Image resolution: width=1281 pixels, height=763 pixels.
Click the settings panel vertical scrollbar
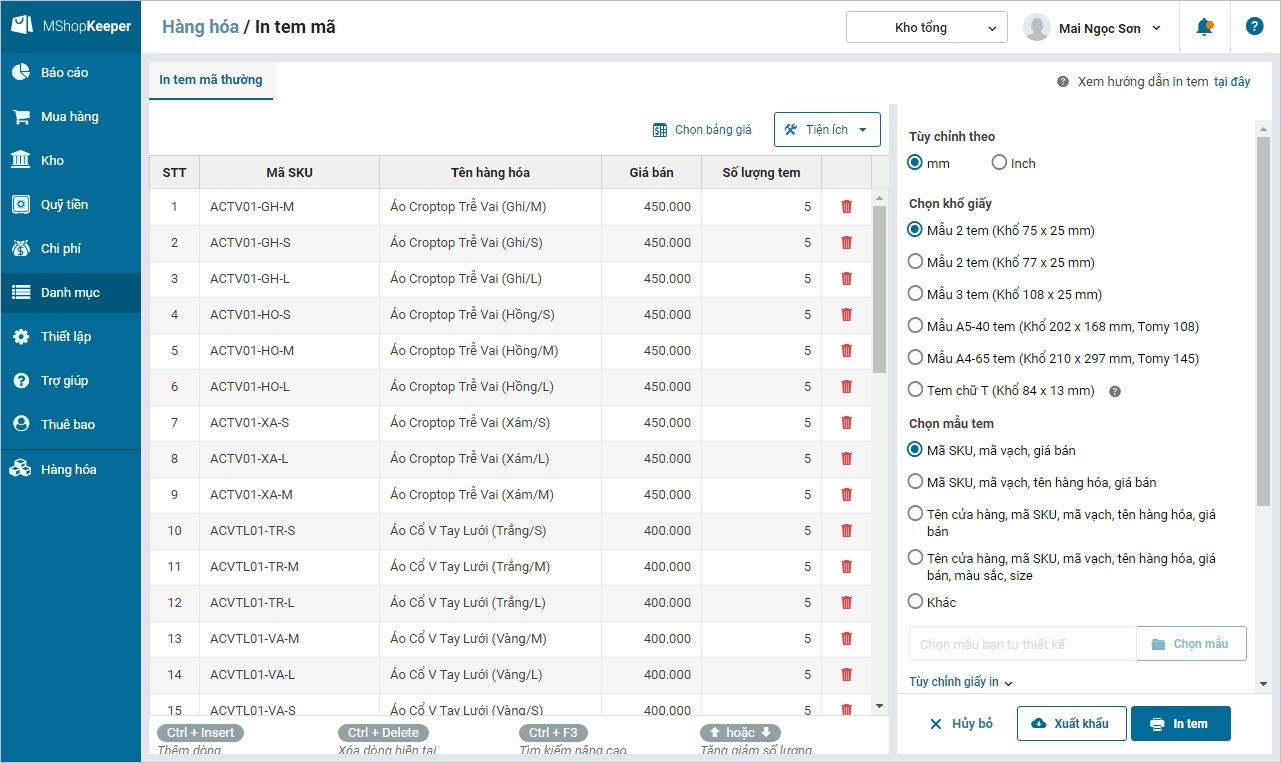1263,320
